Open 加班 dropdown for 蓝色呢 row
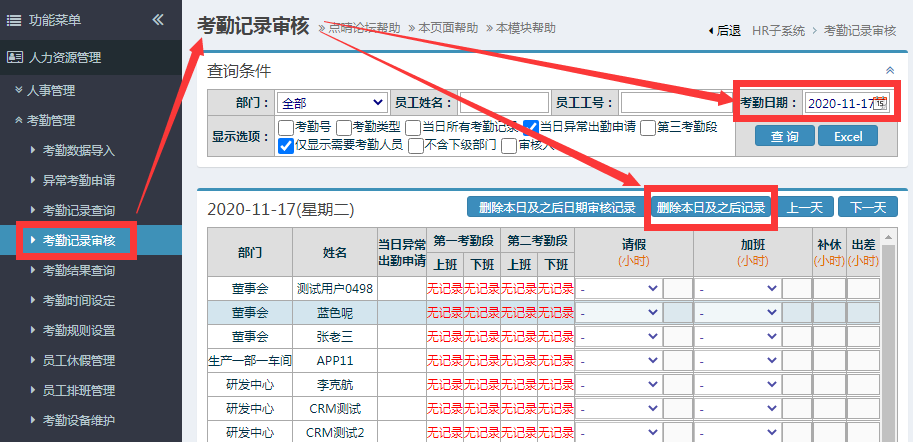This screenshot has height=442, width=913. pos(739,311)
